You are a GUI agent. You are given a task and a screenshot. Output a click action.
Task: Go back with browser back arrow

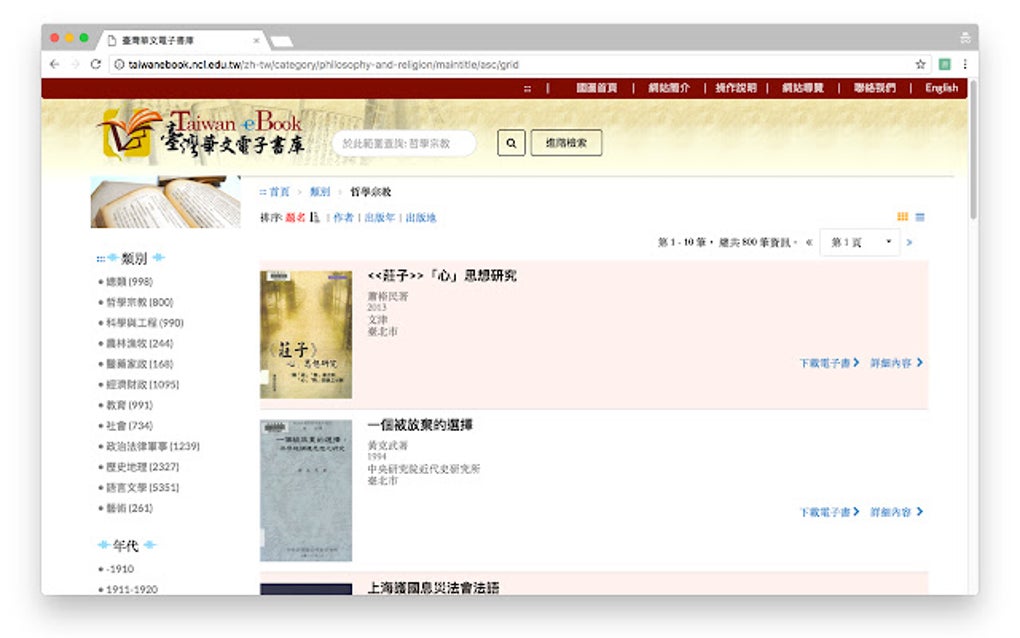55,64
